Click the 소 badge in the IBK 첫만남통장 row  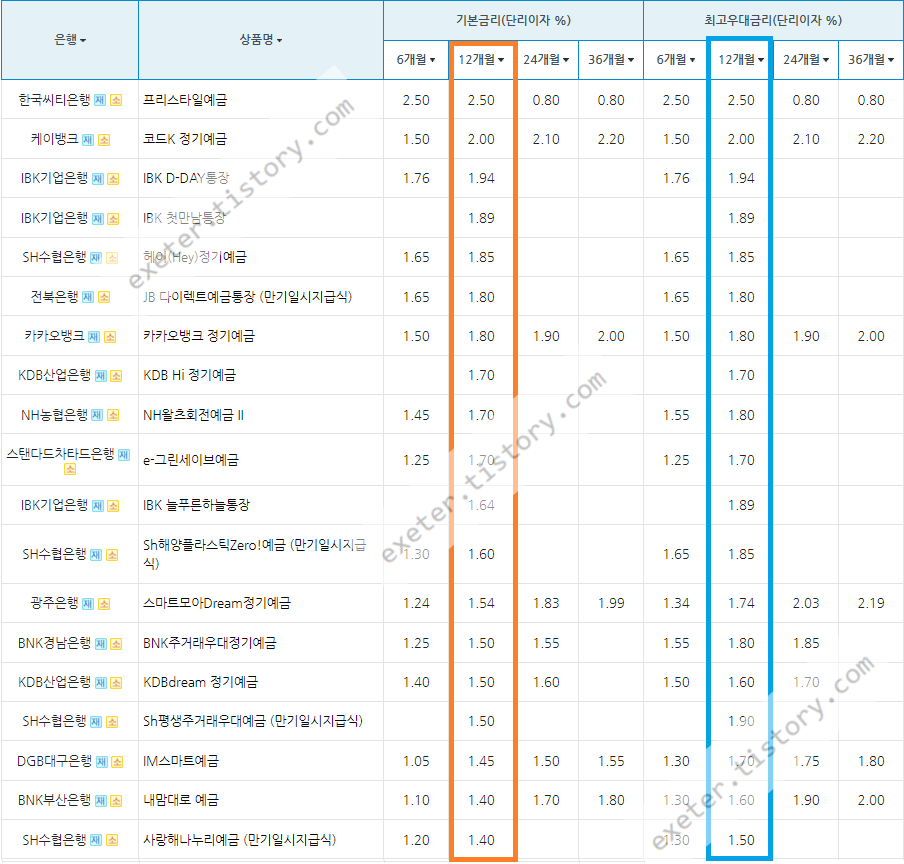click(113, 218)
